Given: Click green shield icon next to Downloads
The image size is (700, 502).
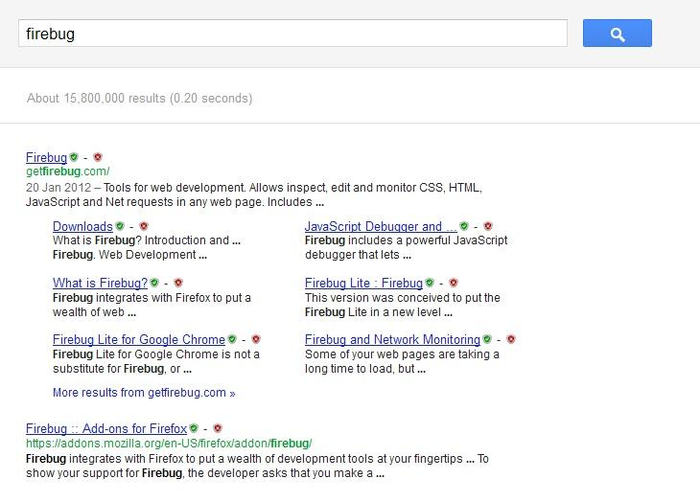Looking at the screenshot, I should pos(120,226).
